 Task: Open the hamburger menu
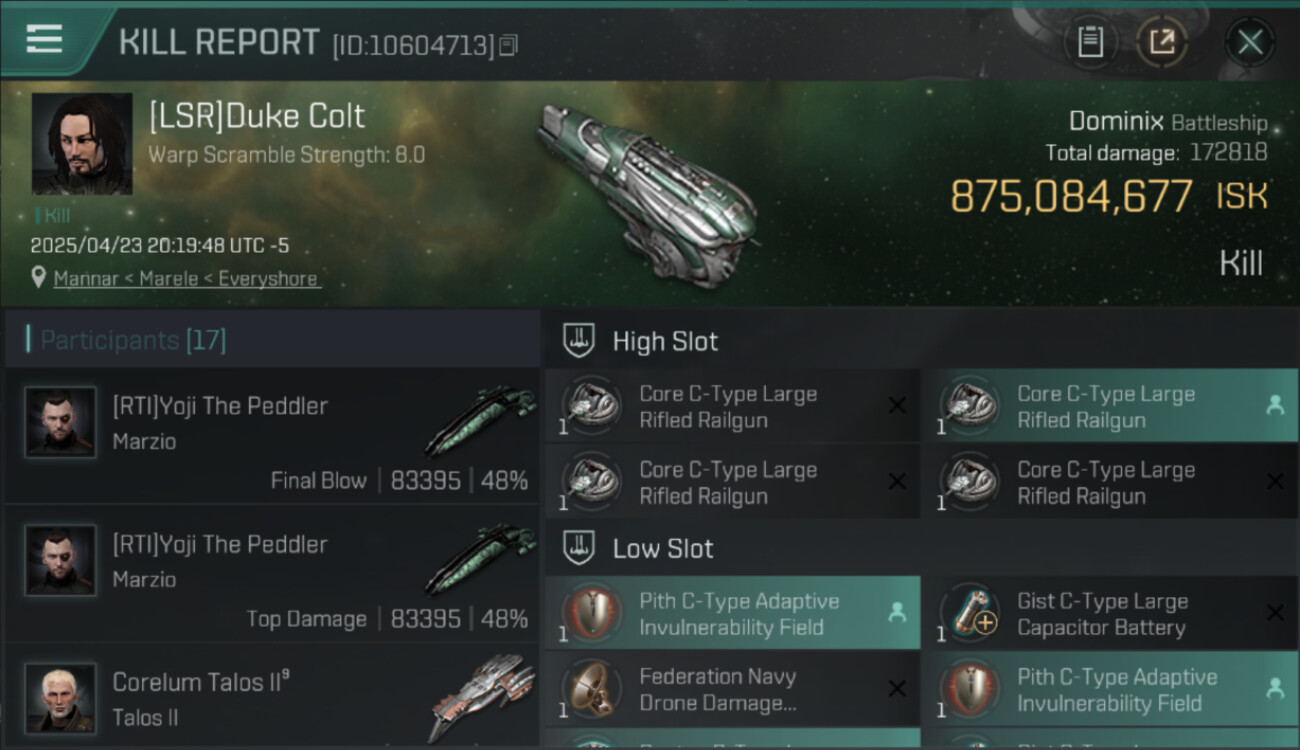pos(44,40)
